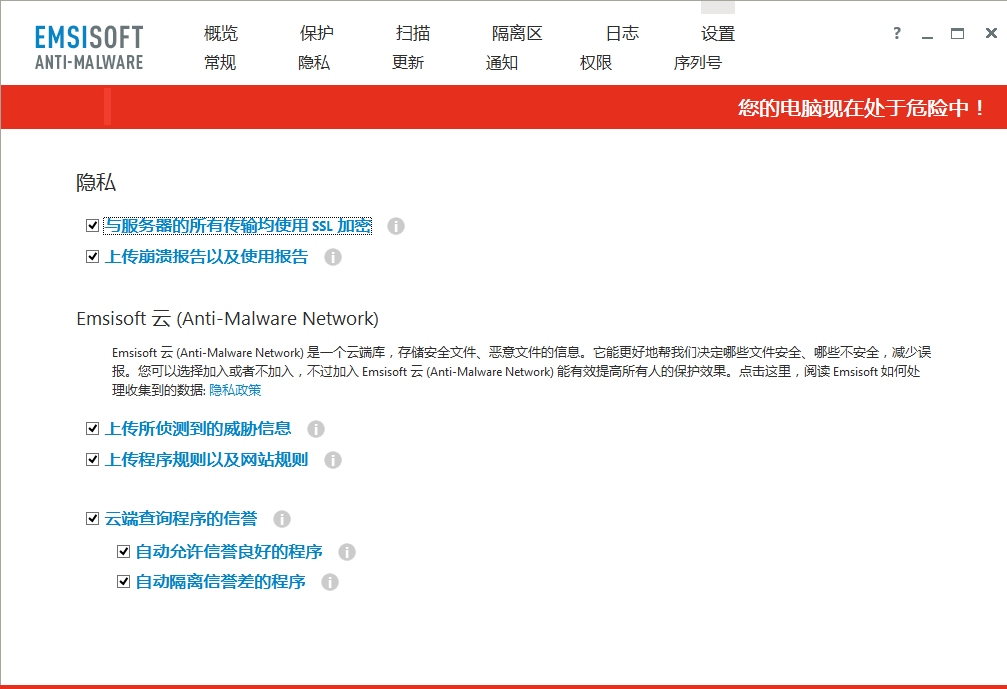
Task: Uncheck 上传崩溃报告以及使用报告 checkbox
Action: click(93, 257)
